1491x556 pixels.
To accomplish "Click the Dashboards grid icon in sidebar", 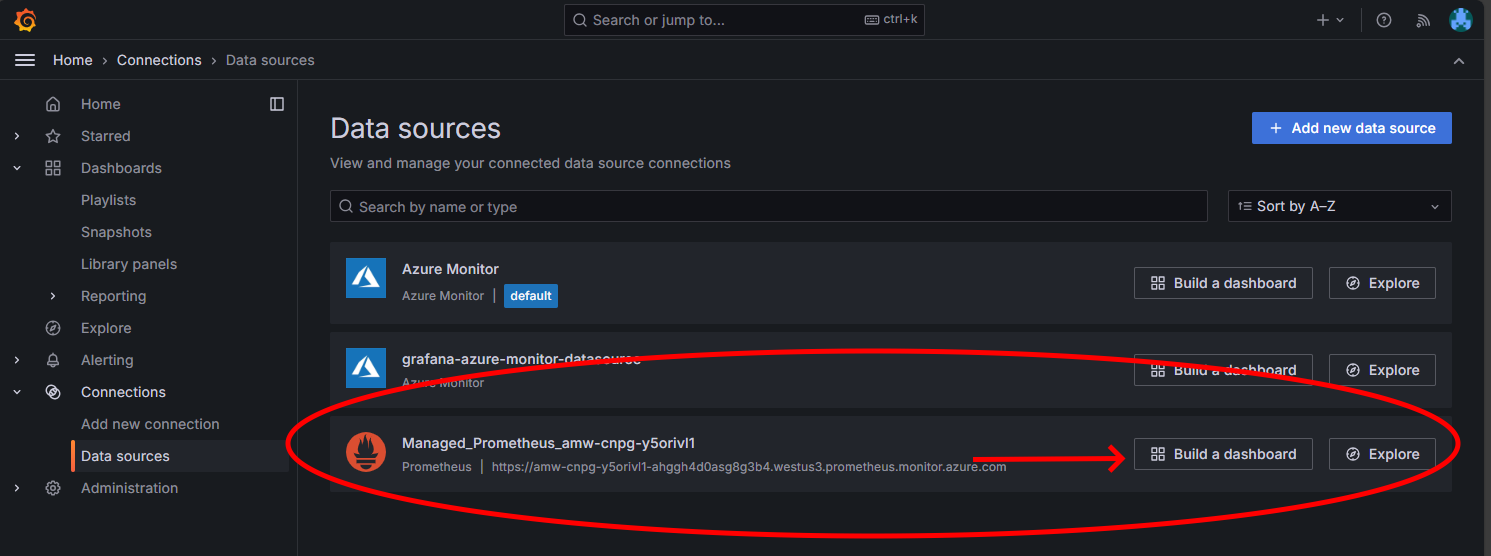I will click(x=54, y=168).
